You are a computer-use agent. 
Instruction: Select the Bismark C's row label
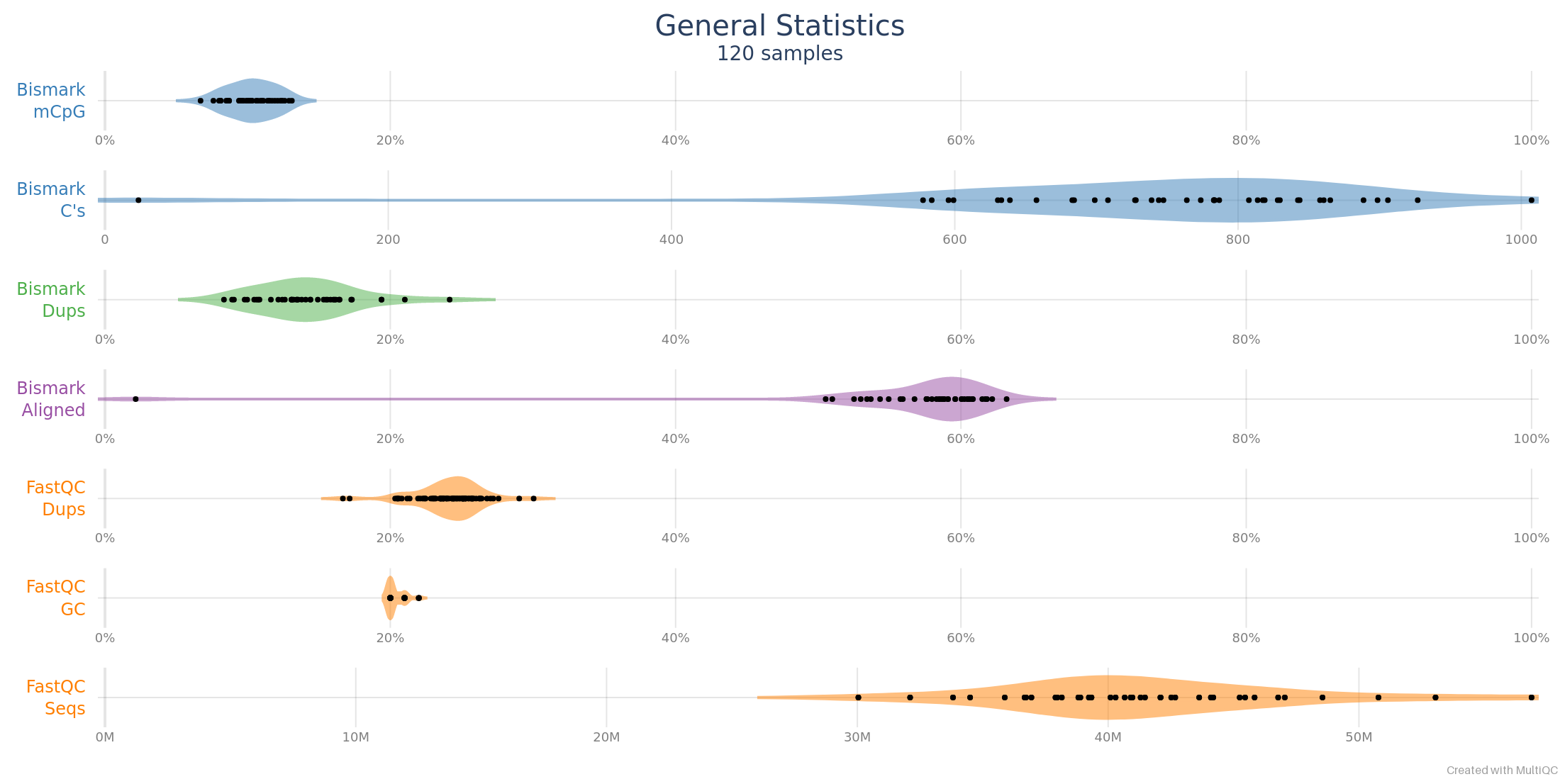point(51,200)
